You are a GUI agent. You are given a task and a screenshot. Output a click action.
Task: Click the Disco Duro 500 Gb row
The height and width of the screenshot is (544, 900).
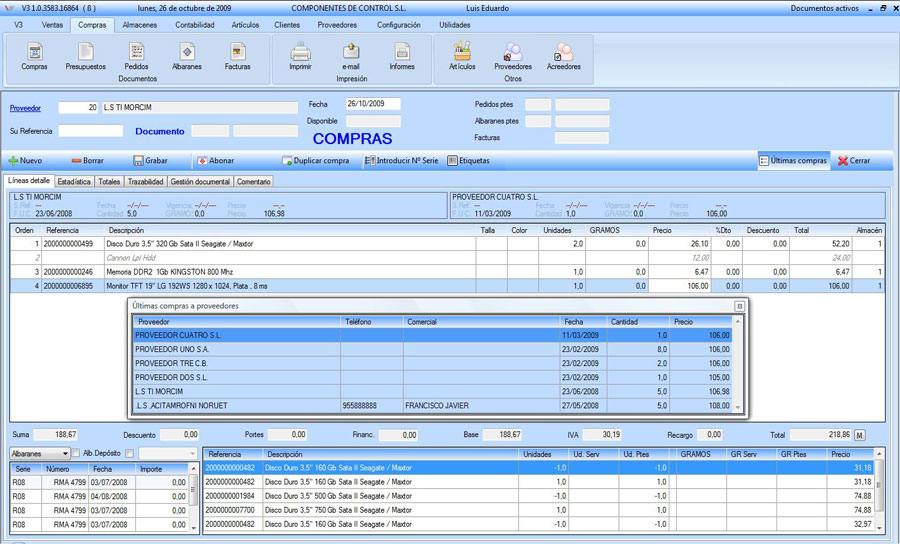click(538, 496)
